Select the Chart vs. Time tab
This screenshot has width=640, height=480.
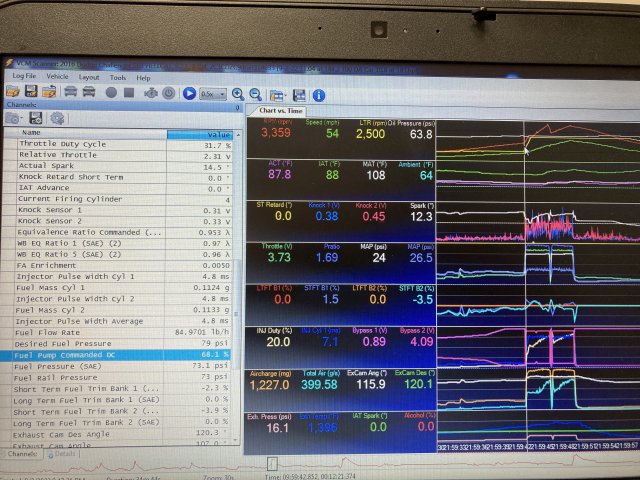coord(281,110)
